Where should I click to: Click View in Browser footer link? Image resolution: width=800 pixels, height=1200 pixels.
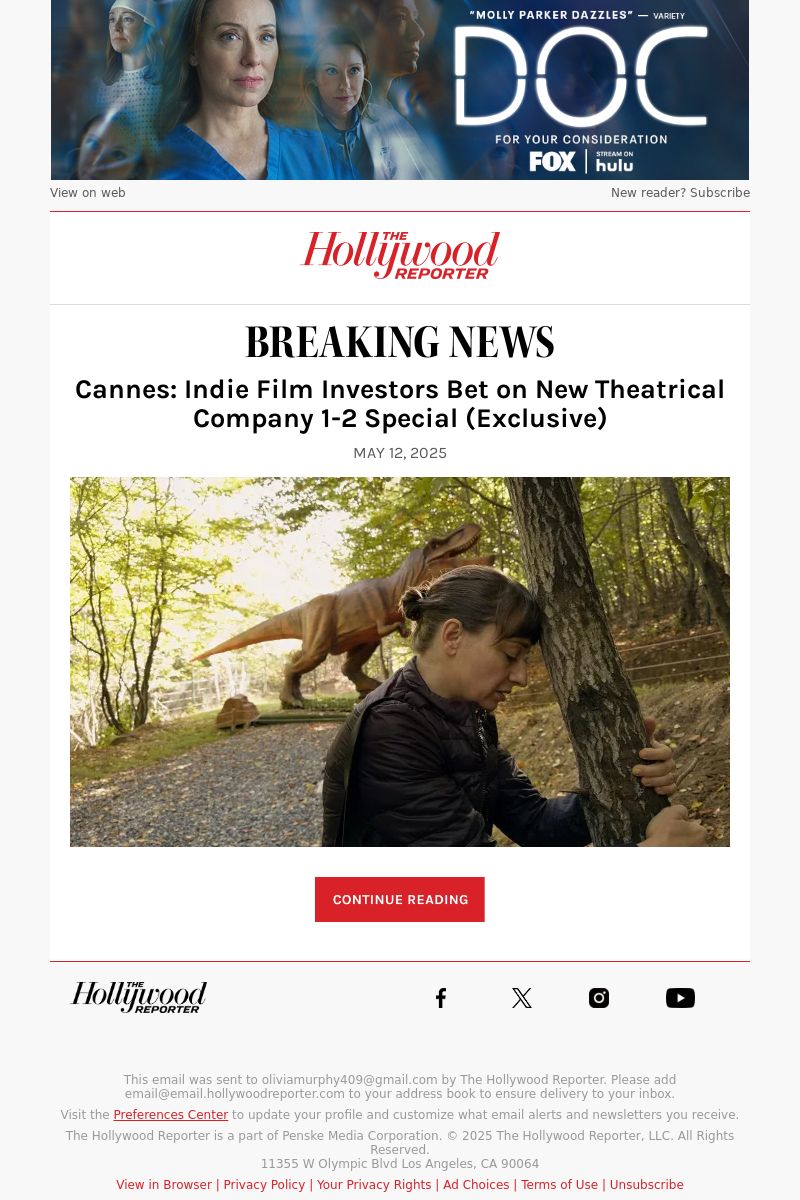[164, 1185]
